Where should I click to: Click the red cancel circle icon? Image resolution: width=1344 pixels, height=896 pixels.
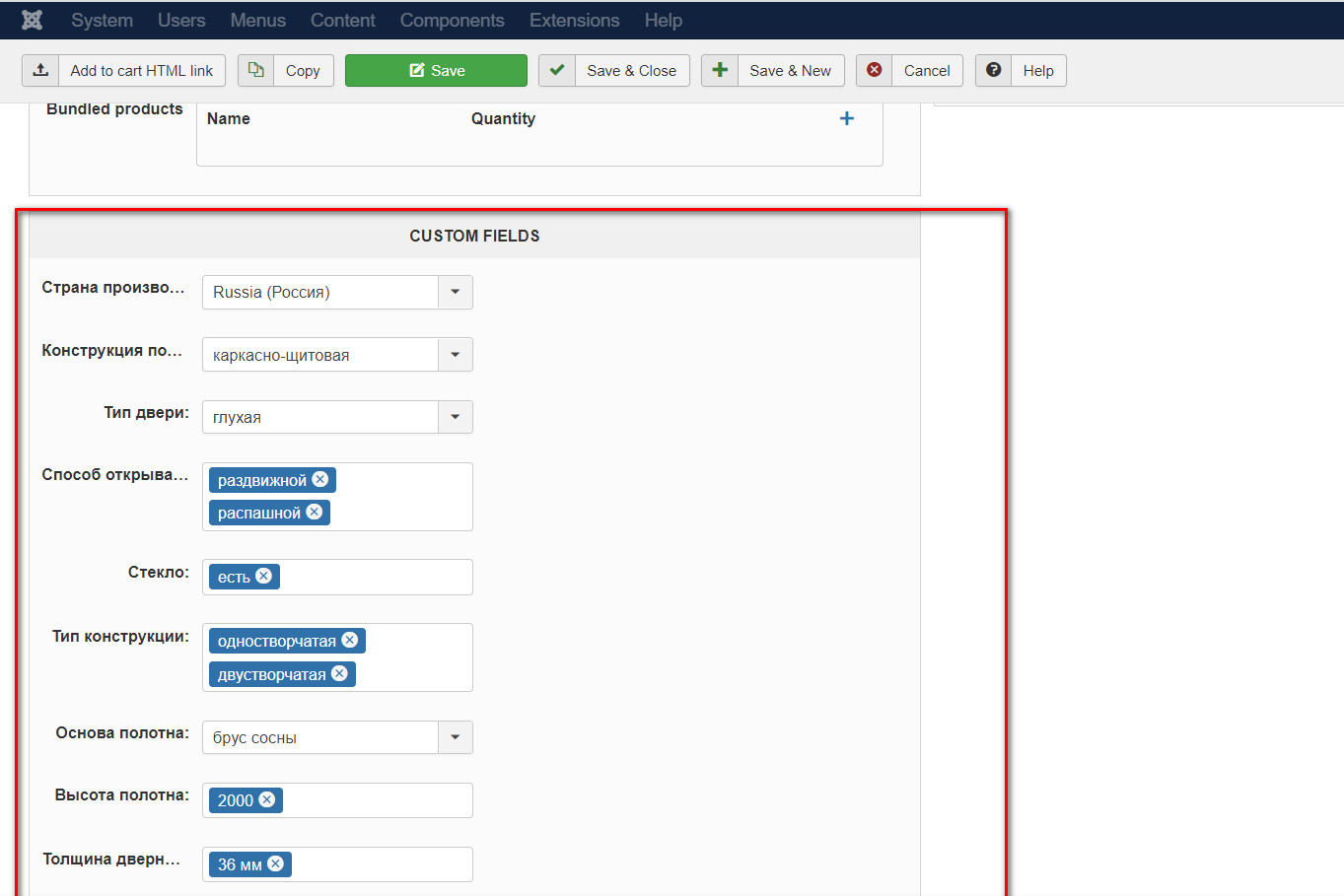[x=875, y=71]
